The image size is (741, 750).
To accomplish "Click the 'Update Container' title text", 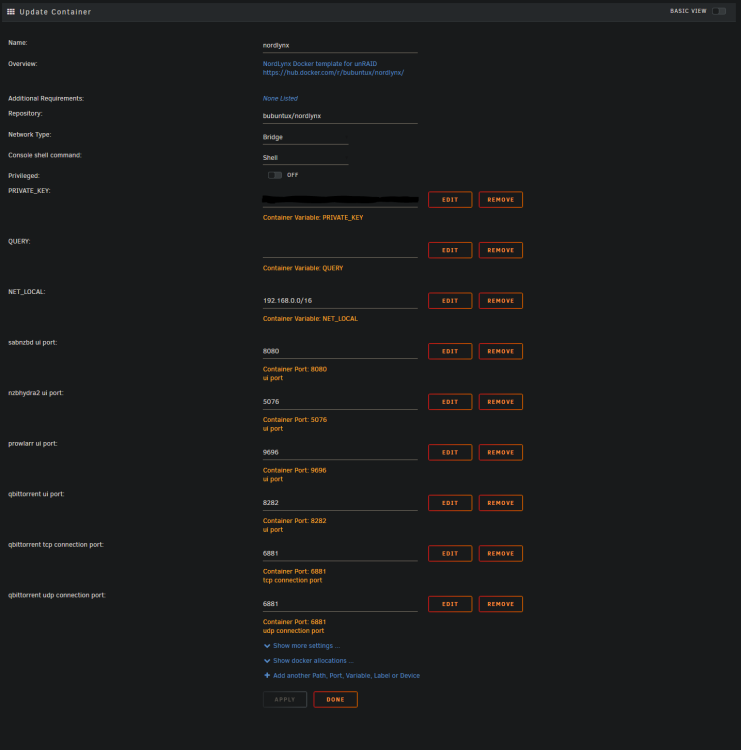I will 55,12.
